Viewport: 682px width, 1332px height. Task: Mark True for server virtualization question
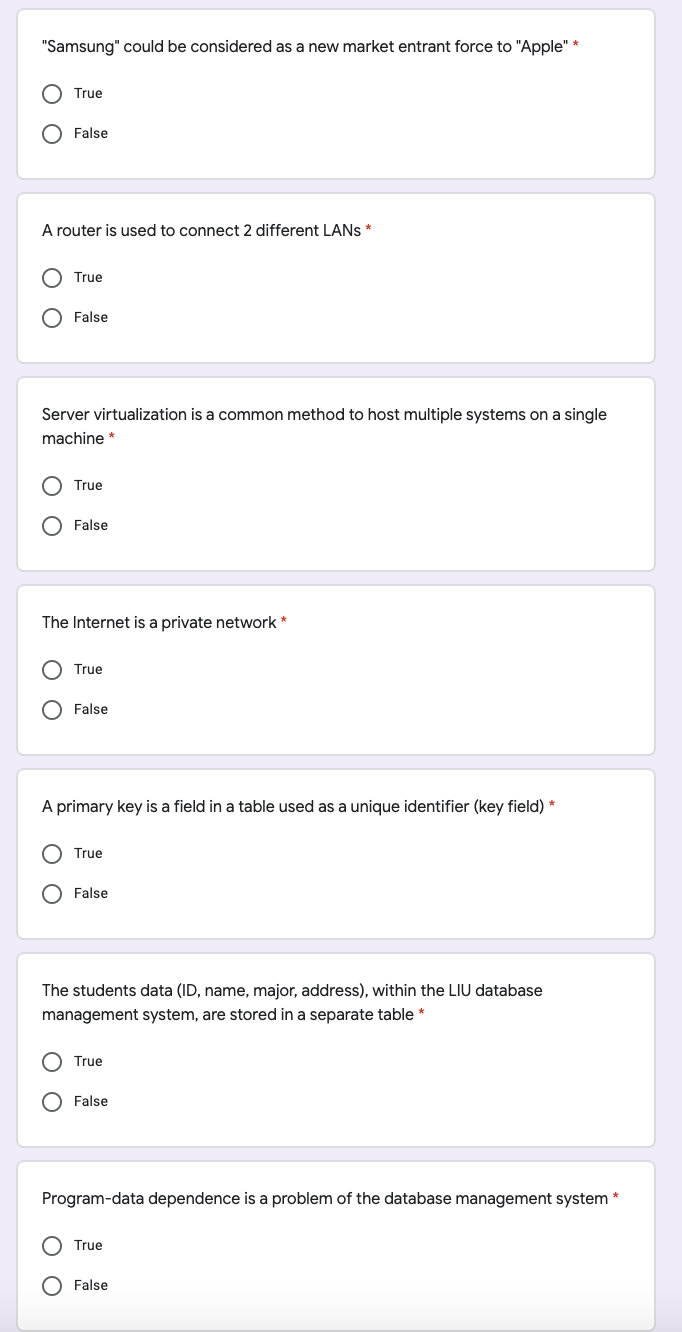(x=52, y=485)
